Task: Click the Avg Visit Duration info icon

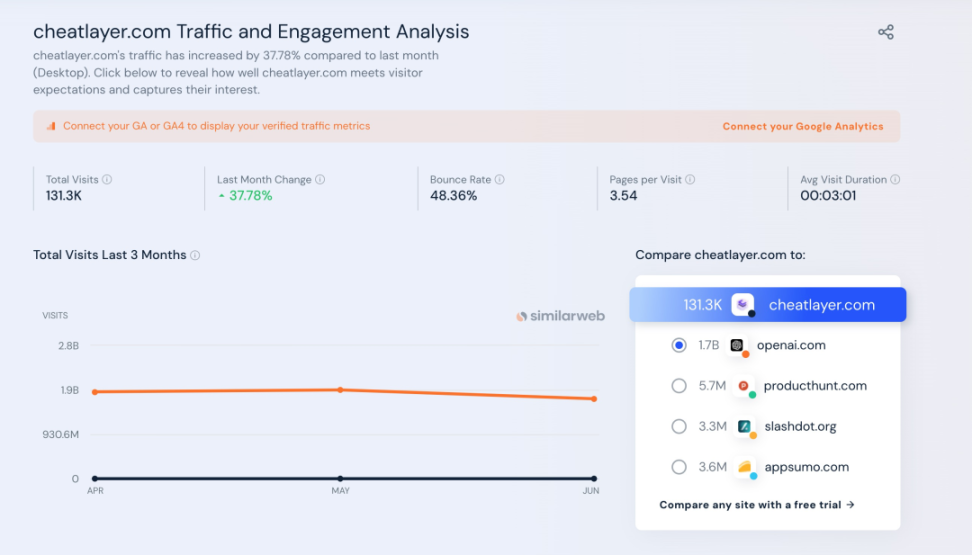Action: click(x=895, y=180)
